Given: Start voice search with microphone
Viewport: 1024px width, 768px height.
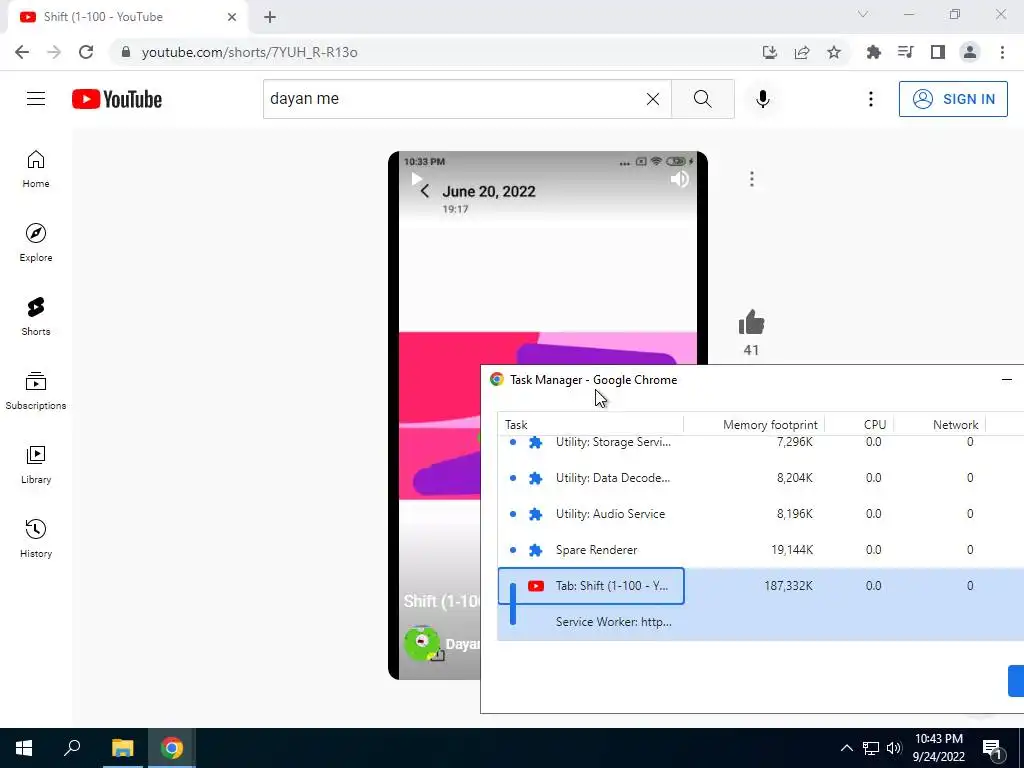Looking at the screenshot, I should (x=762, y=99).
